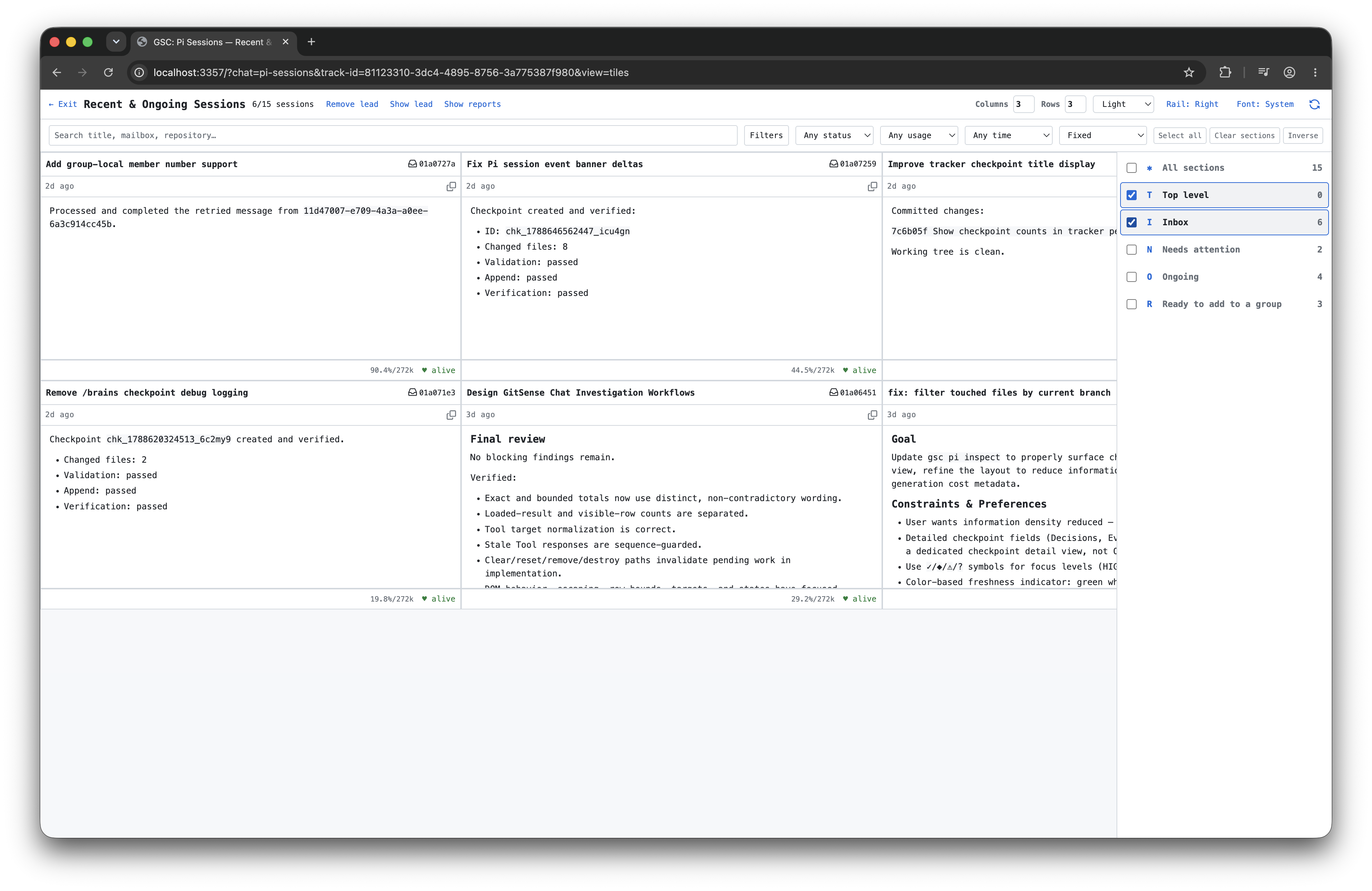This screenshot has height=891, width=1372.
Task: Click chk_1788620324513_6c2my9 checkpoint ID text
Action: coord(168,439)
